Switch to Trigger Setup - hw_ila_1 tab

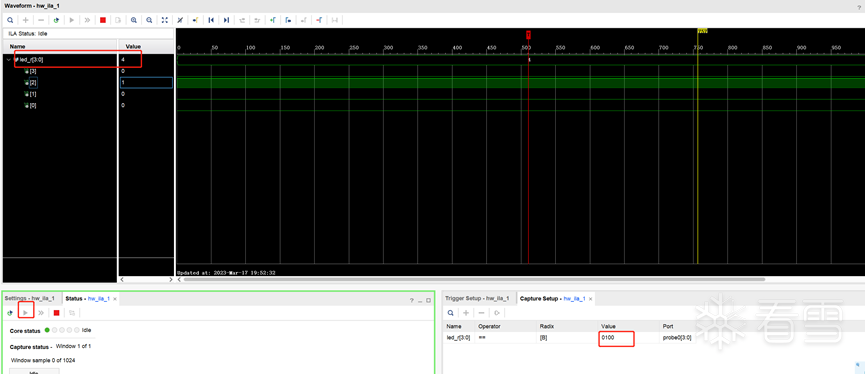pos(477,298)
